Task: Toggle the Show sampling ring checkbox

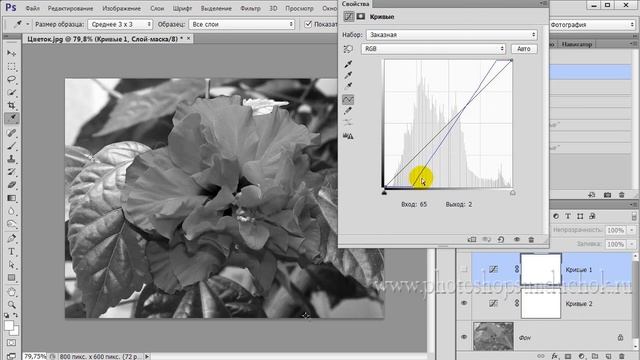Action: coord(308,24)
